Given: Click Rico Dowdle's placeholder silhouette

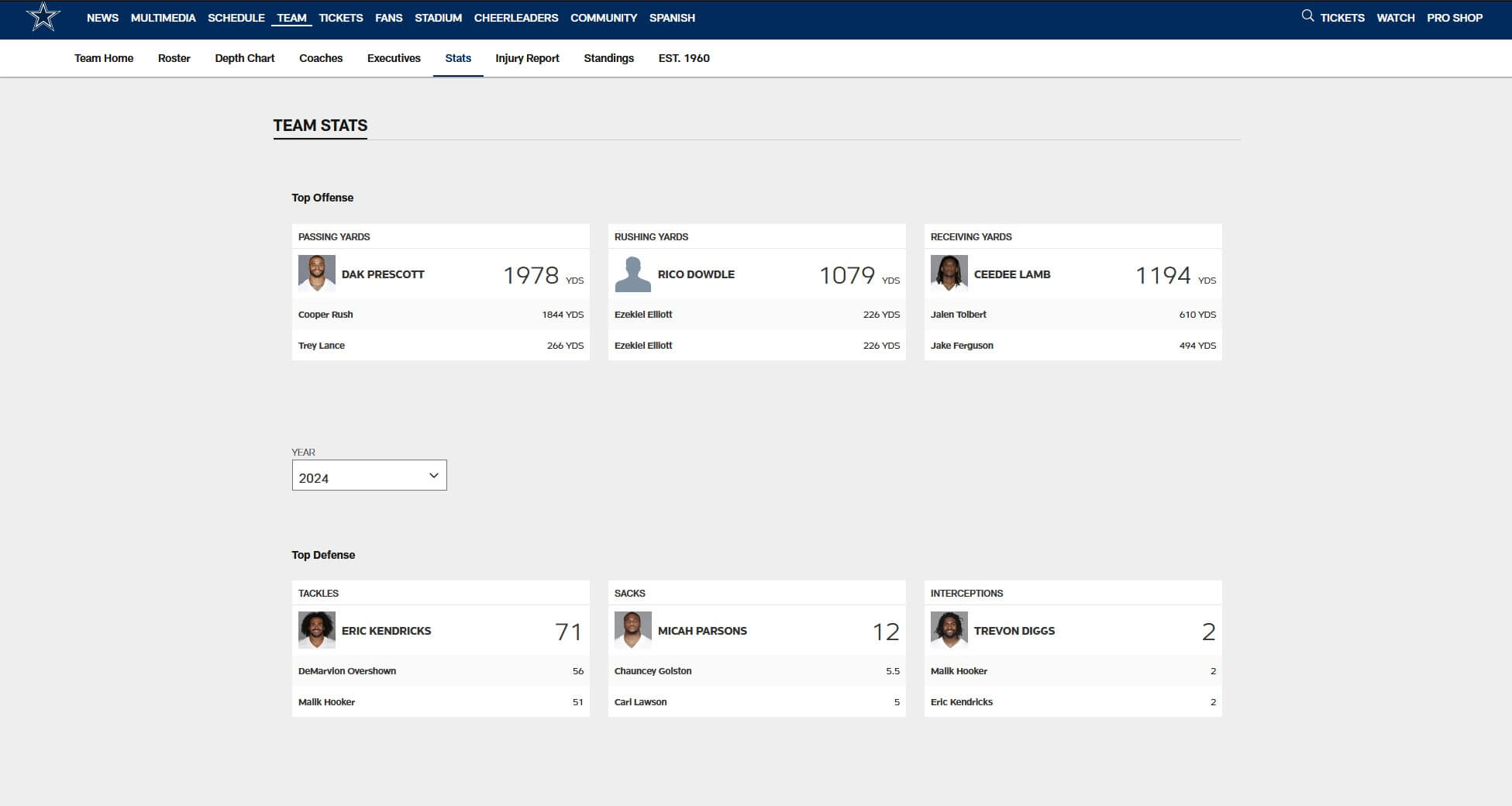Looking at the screenshot, I should point(633,274).
